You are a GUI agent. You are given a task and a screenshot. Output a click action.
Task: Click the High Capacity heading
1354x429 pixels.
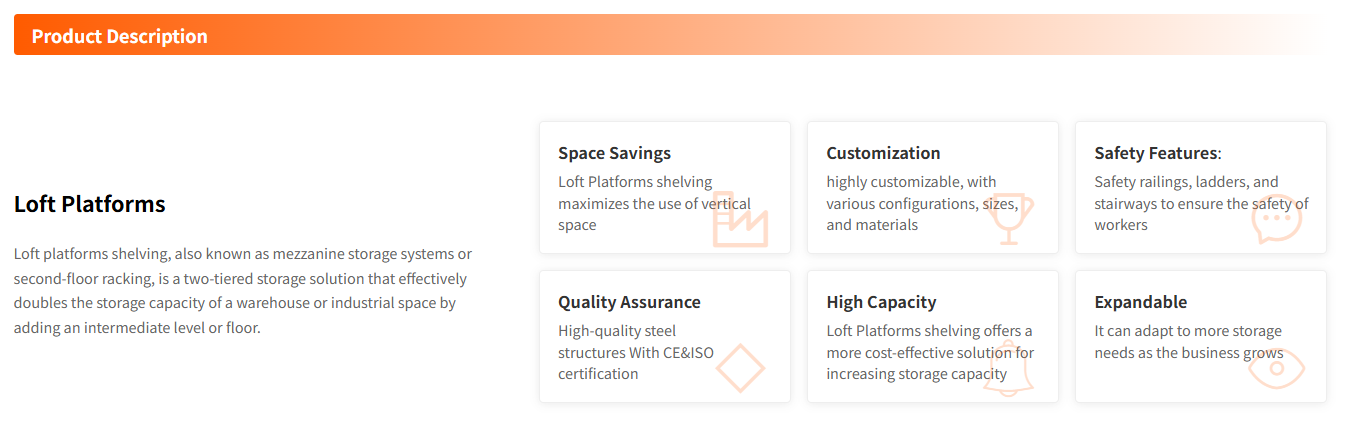(x=881, y=302)
